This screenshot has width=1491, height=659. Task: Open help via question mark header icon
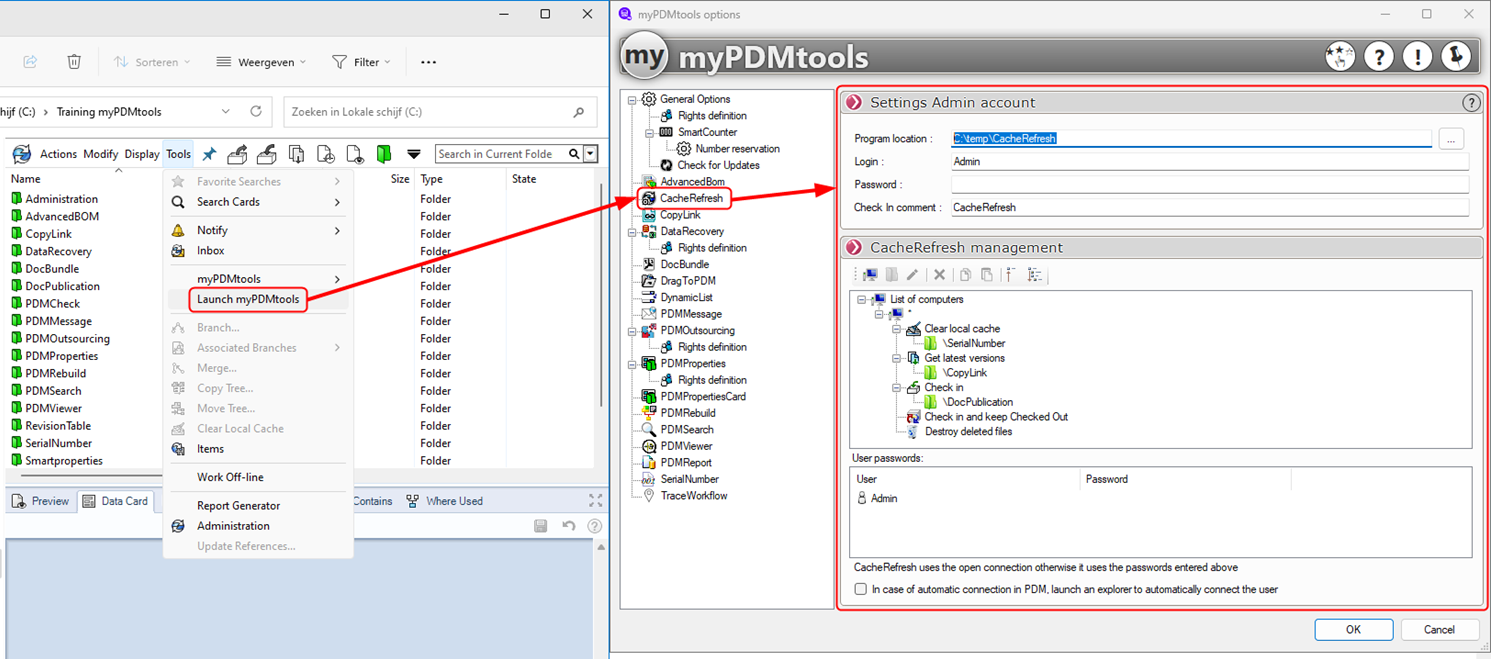(x=1379, y=57)
